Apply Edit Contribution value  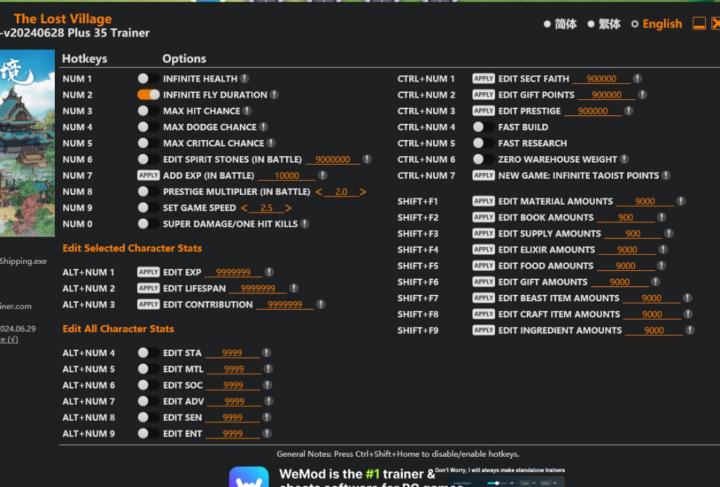pyautogui.click(x=148, y=304)
